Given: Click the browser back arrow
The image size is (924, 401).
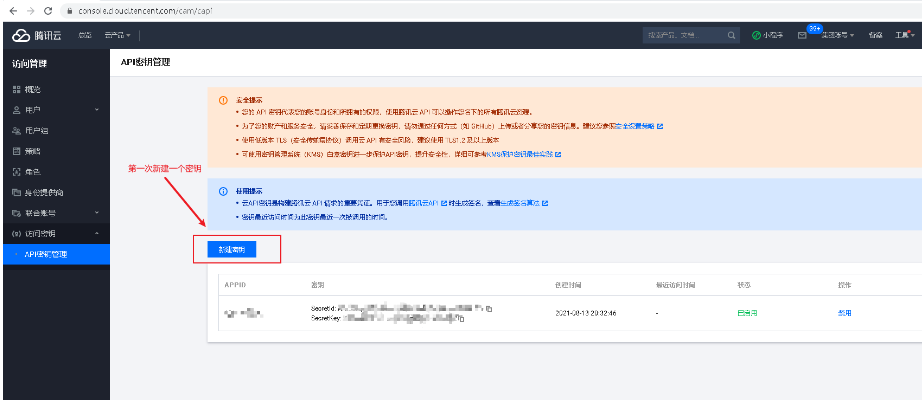Looking at the screenshot, I should click(12, 11).
